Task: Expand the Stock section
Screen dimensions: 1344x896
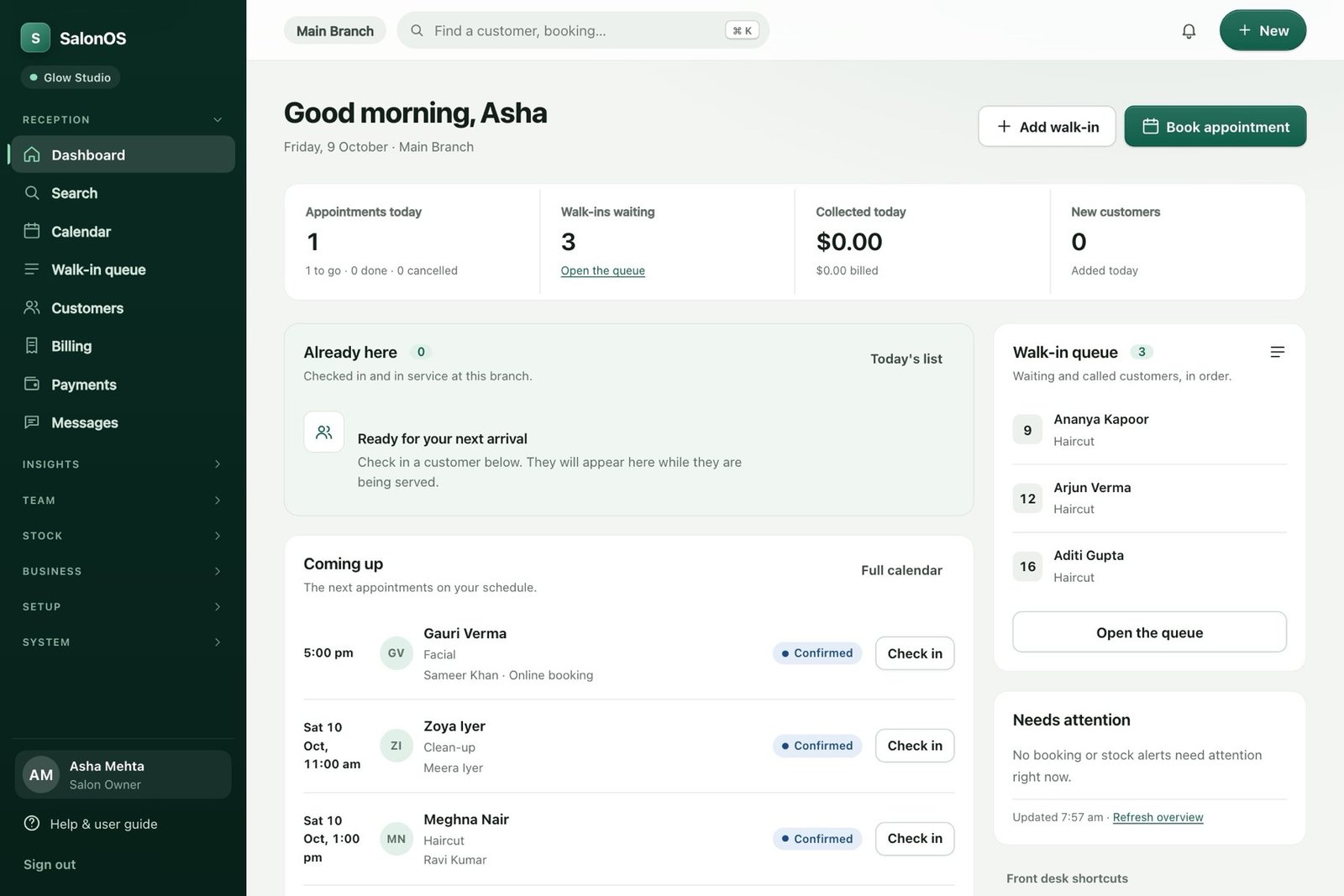Action: coord(123,536)
